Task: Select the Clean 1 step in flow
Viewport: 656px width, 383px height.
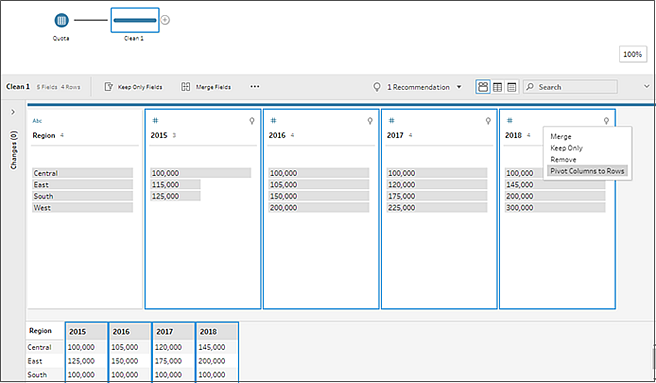Action: click(135, 20)
